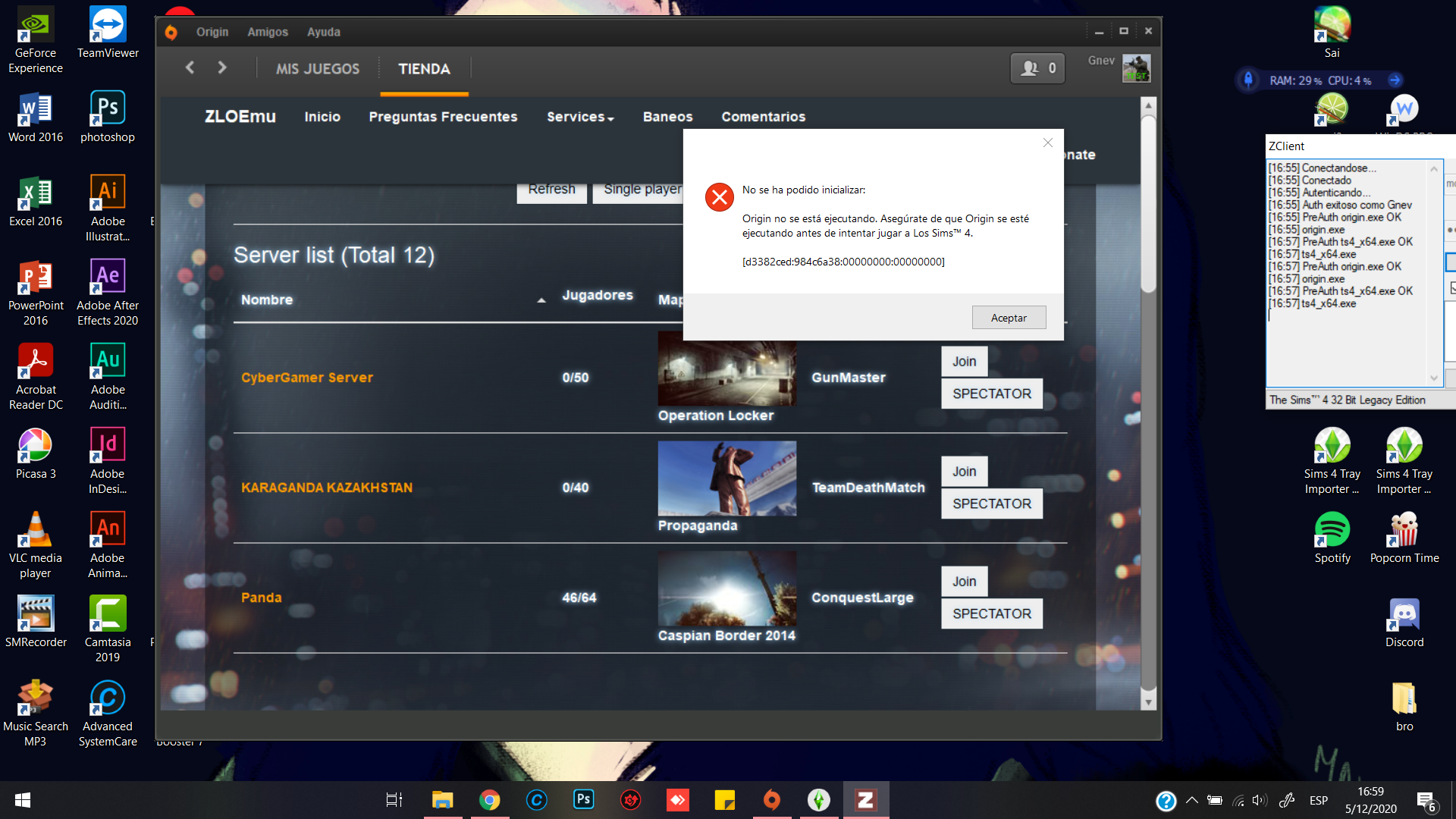Click ZLOEmu brand link

[x=240, y=116]
